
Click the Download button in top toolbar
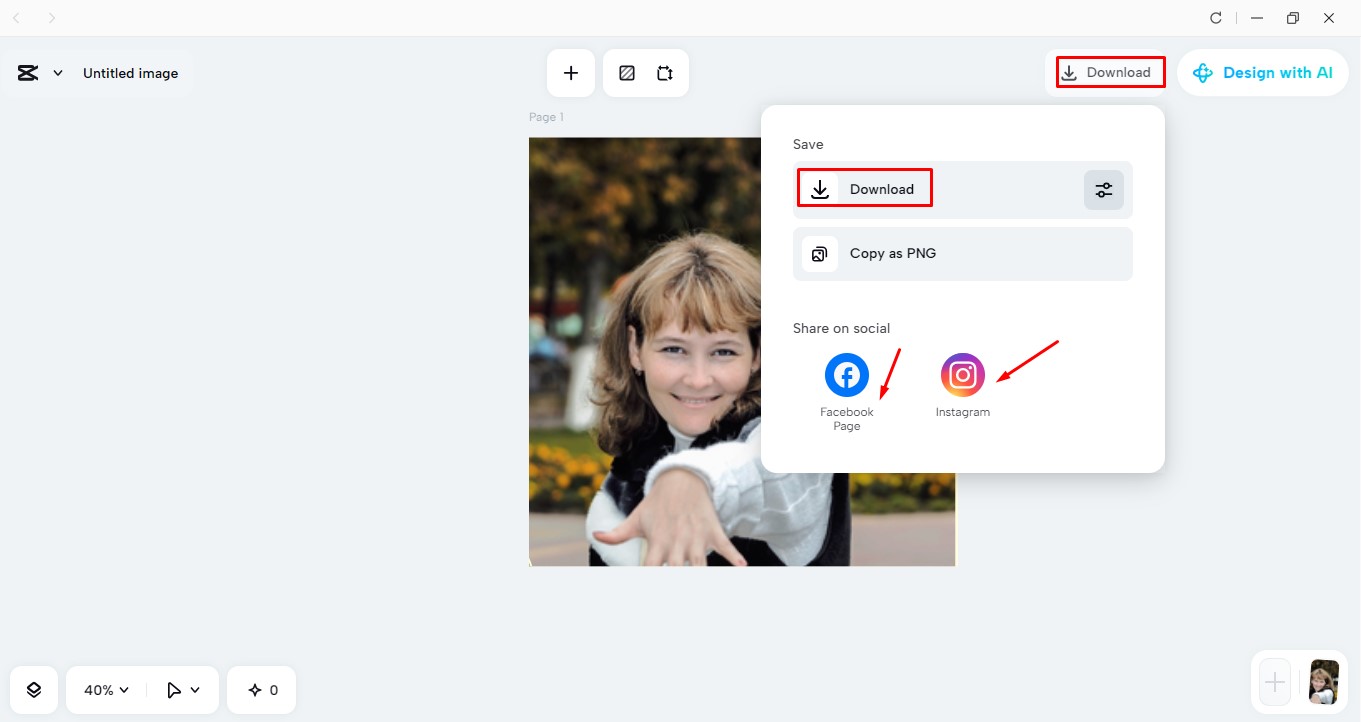point(1109,71)
